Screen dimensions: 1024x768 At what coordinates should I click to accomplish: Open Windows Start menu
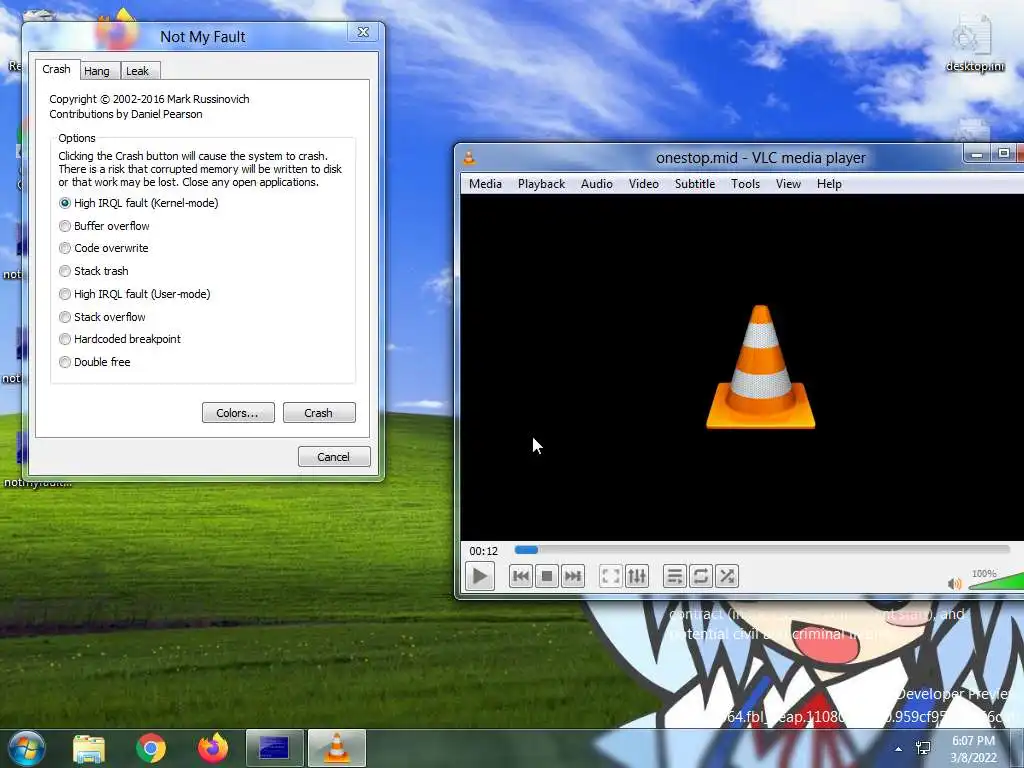click(x=27, y=748)
